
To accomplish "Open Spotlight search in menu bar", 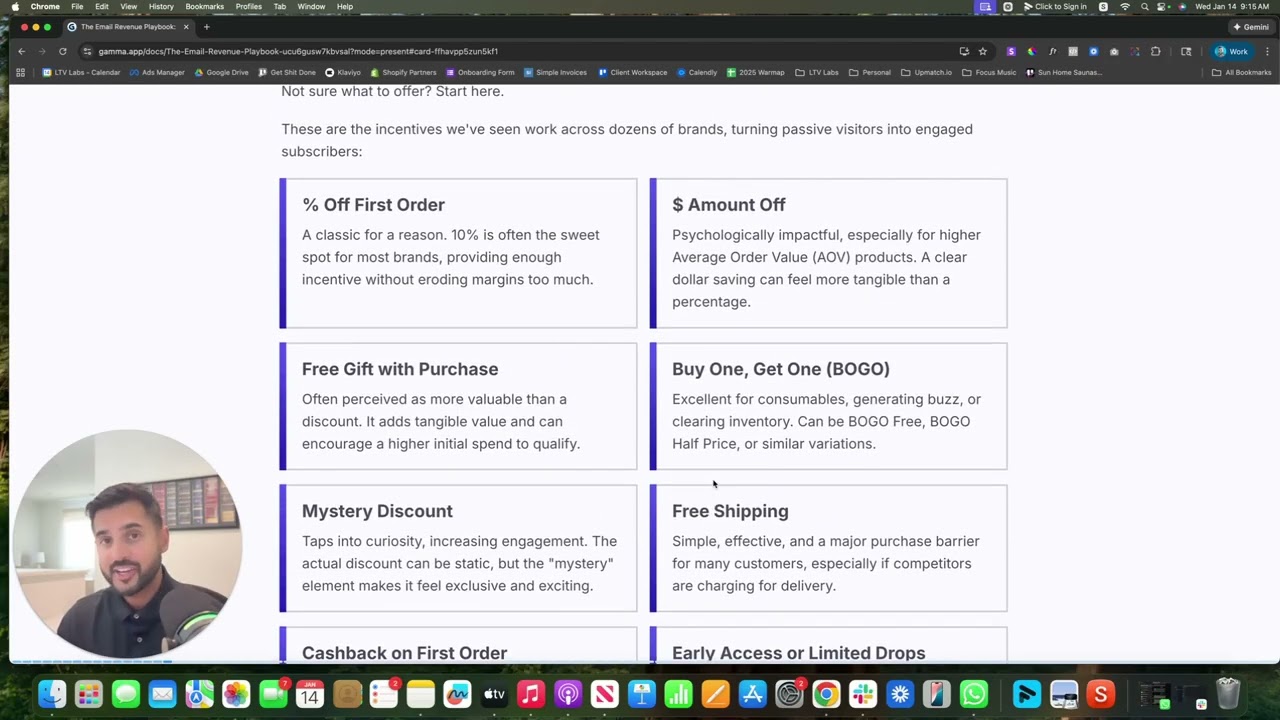I will (x=1144, y=6).
